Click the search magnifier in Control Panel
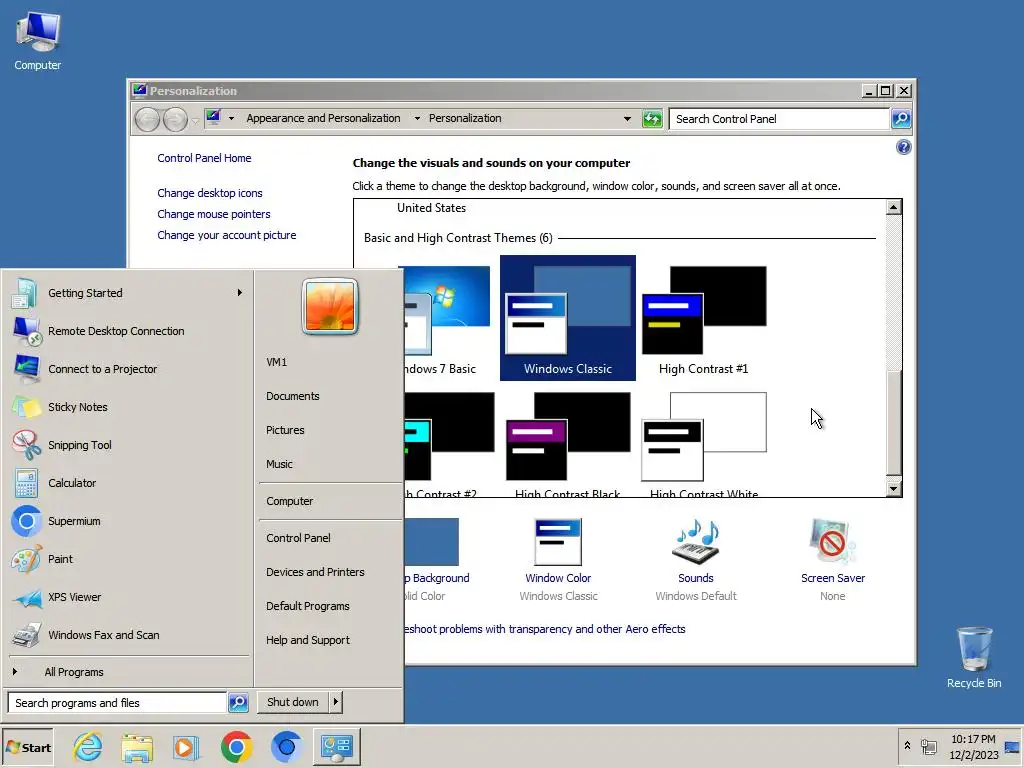This screenshot has width=1024, height=768. (x=901, y=119)
